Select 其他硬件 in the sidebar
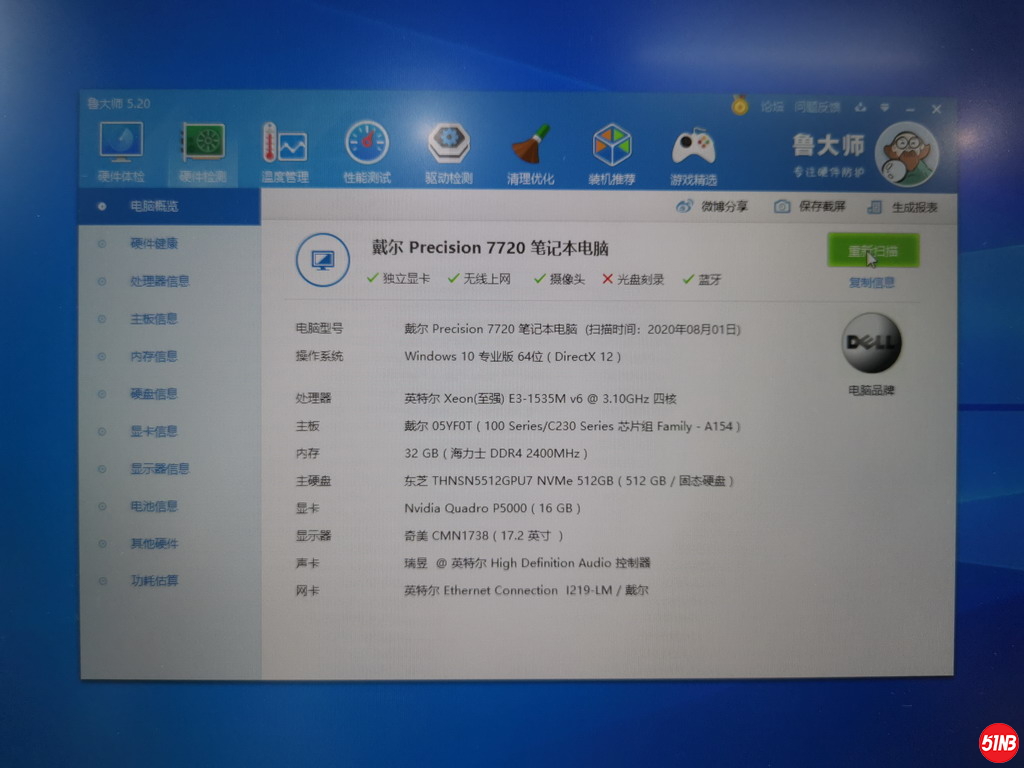 [170, 543]
